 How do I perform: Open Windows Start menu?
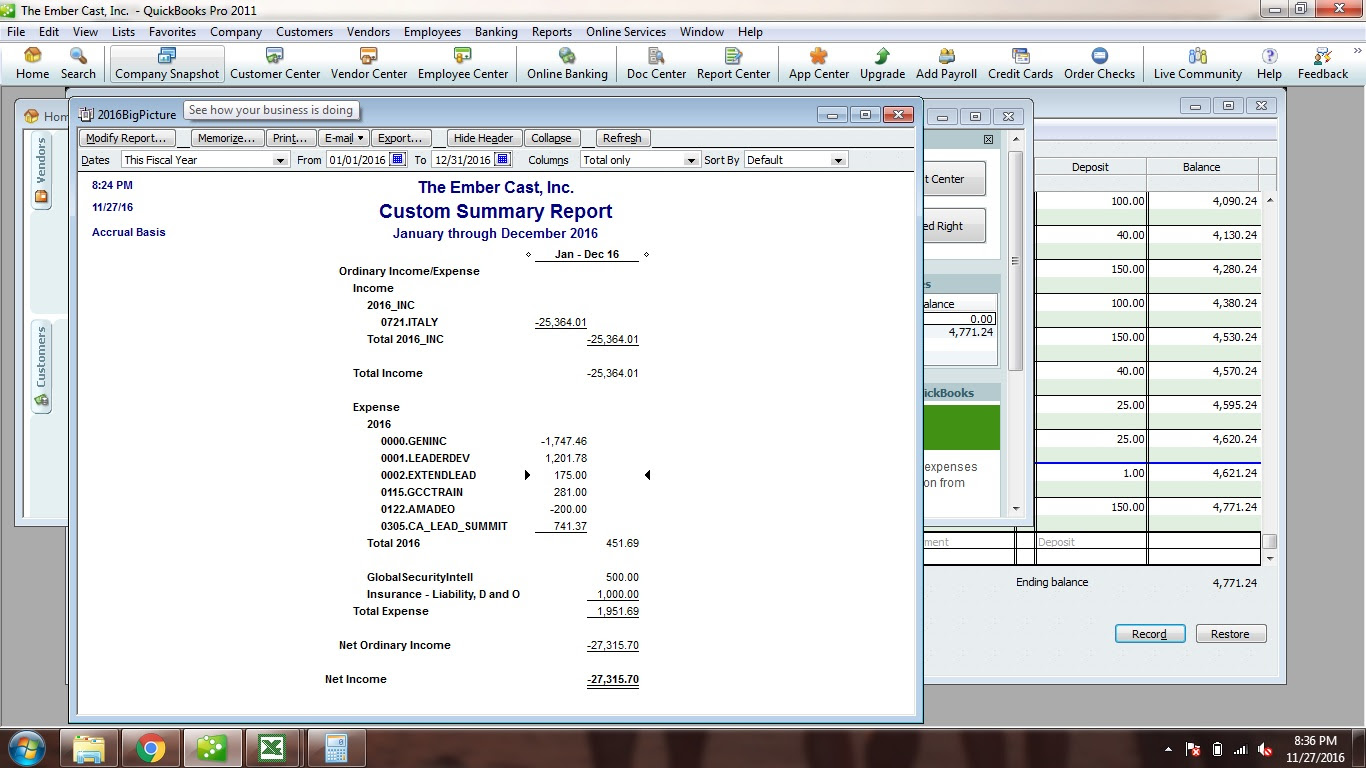(x=27, y=747)
